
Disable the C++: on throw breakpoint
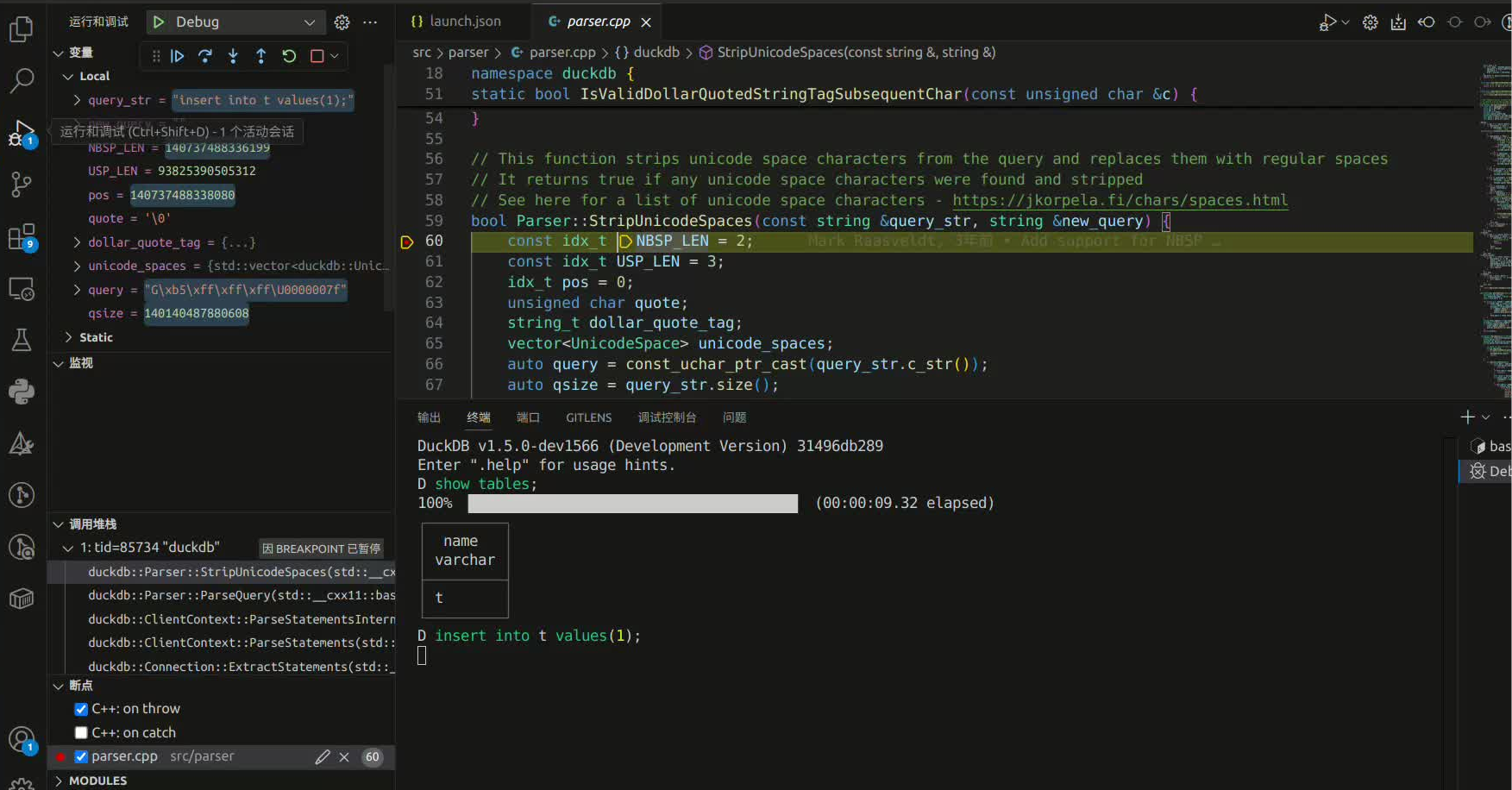(81, 709)
